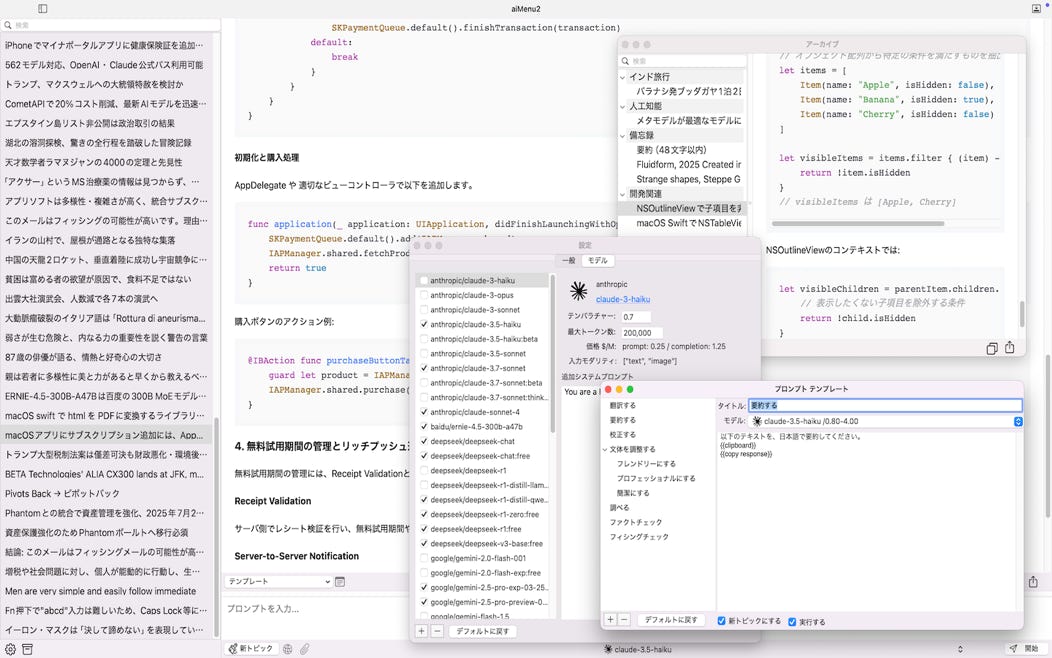Click the anthropic starburst logo in 設定 window
The image size is (1052, 658).
[578, 291]
